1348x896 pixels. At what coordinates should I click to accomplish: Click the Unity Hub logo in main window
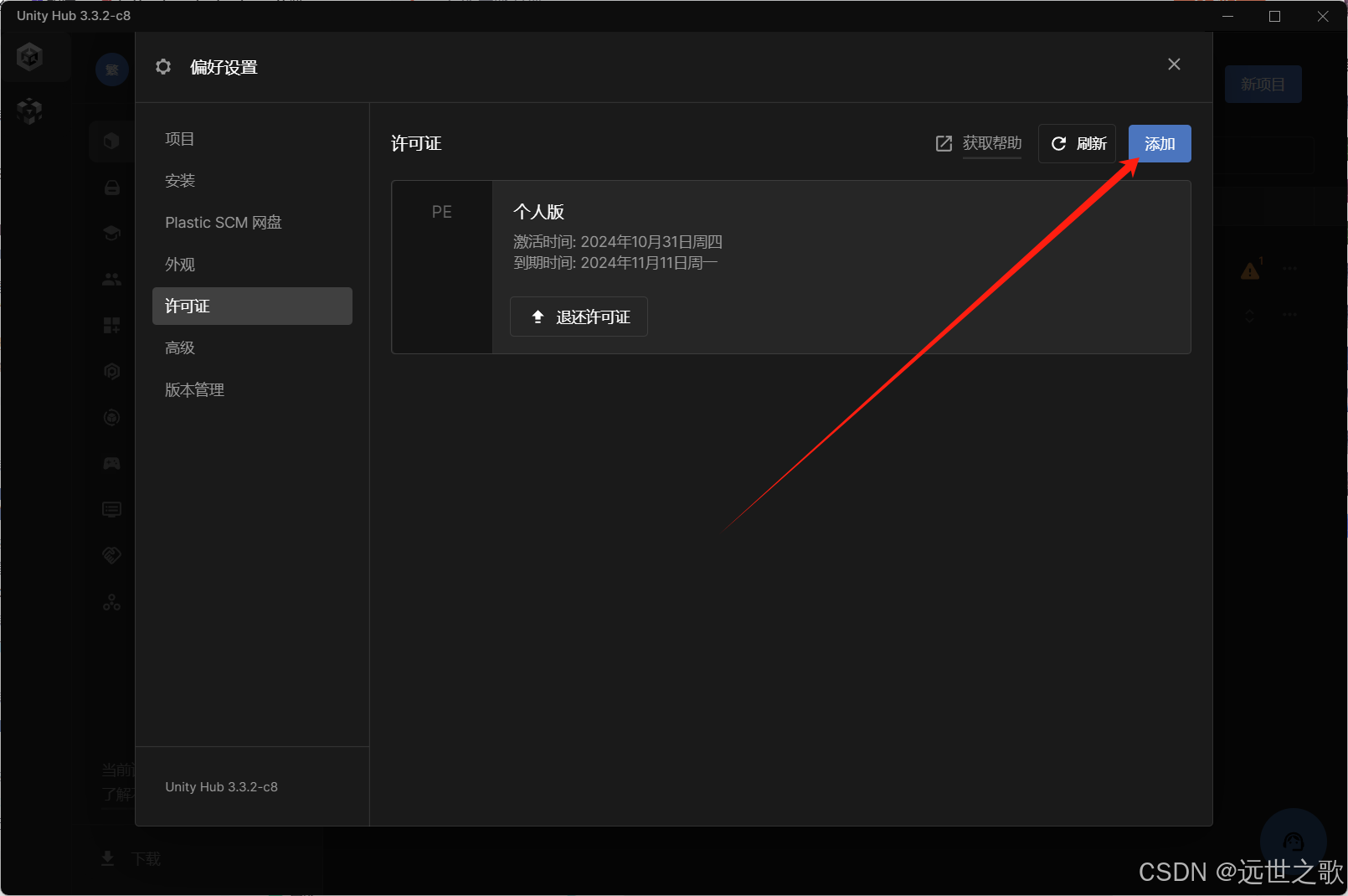click(30, 57)
